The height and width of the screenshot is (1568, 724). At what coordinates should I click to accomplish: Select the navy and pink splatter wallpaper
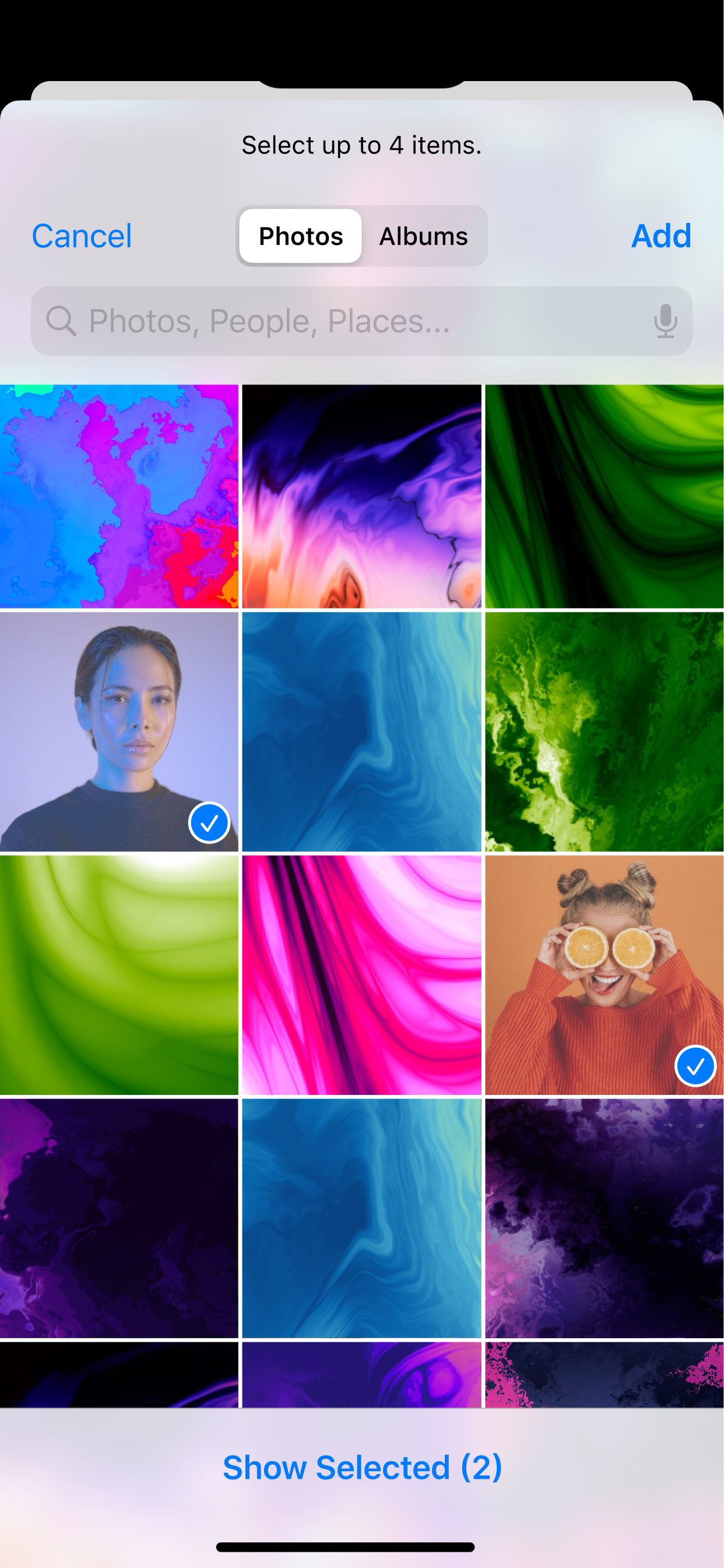[x=604, y=1374]
